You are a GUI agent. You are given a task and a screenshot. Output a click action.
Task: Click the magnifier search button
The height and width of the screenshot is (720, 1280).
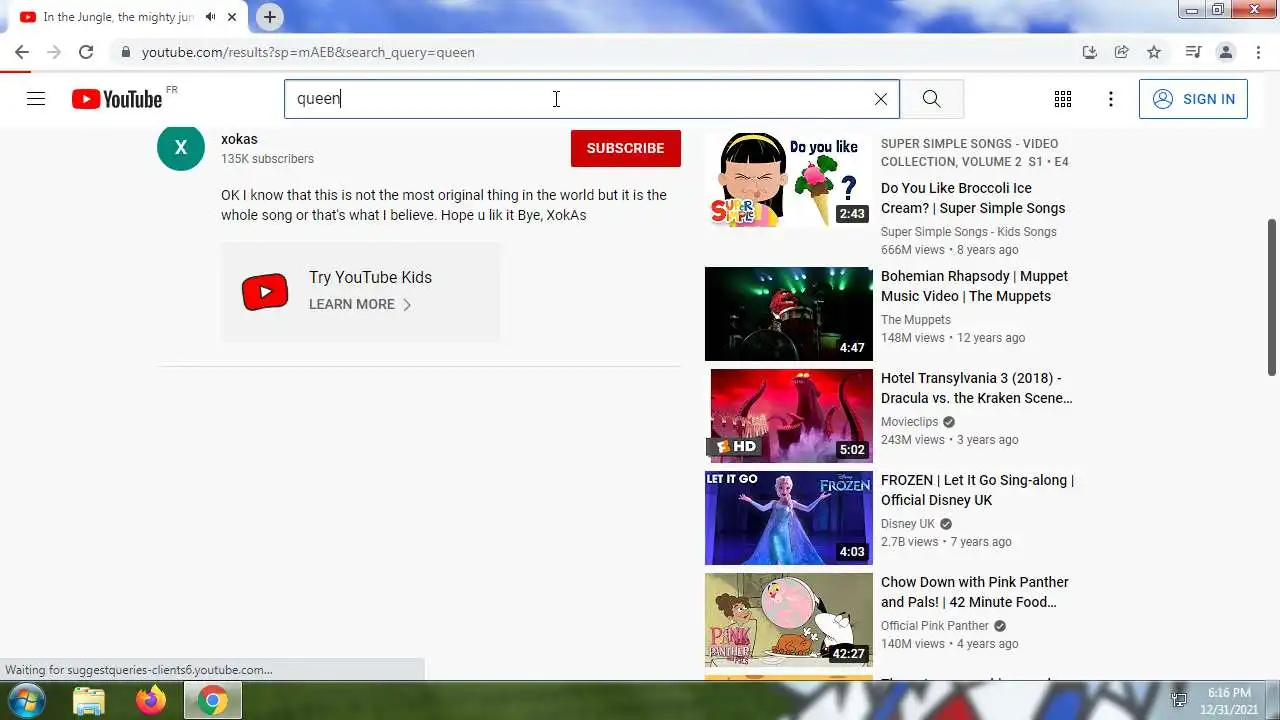[x=931, y=99]
